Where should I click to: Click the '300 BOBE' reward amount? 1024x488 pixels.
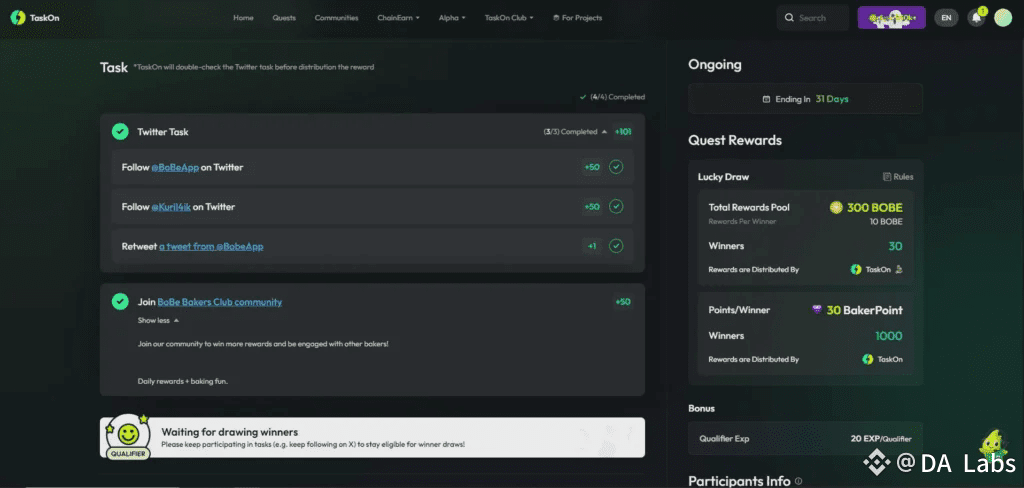(x=874, y=207)
